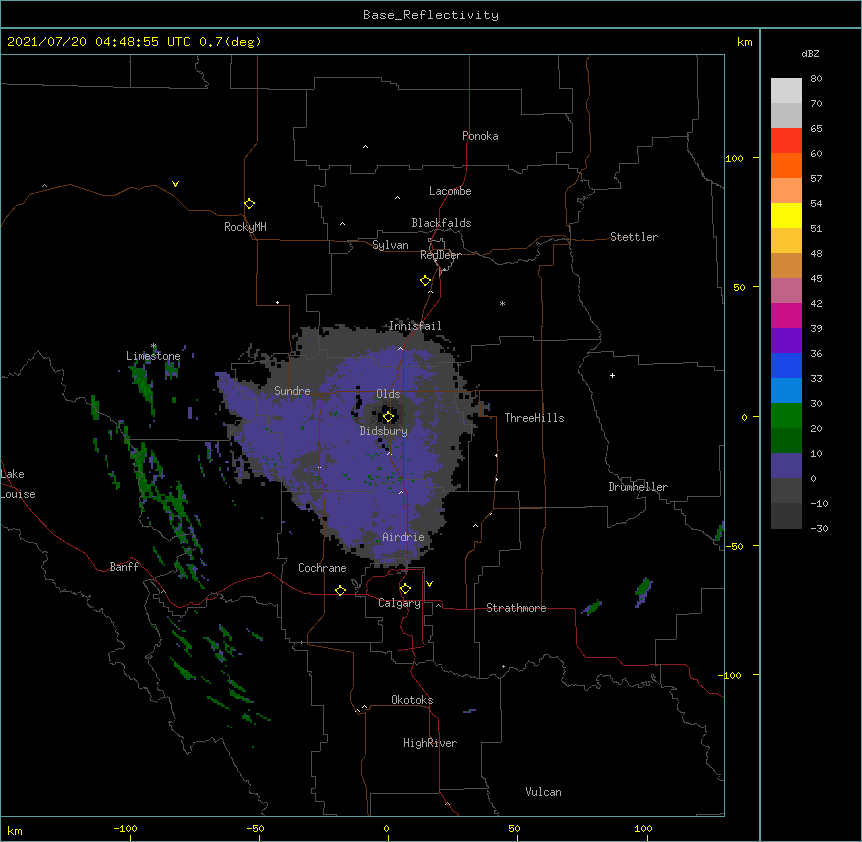Image resolution: width=862 pixels, height=842 pixels.
Task: Choose the green legend swatch between 30 and 20
Action: [x=786, y=416]
